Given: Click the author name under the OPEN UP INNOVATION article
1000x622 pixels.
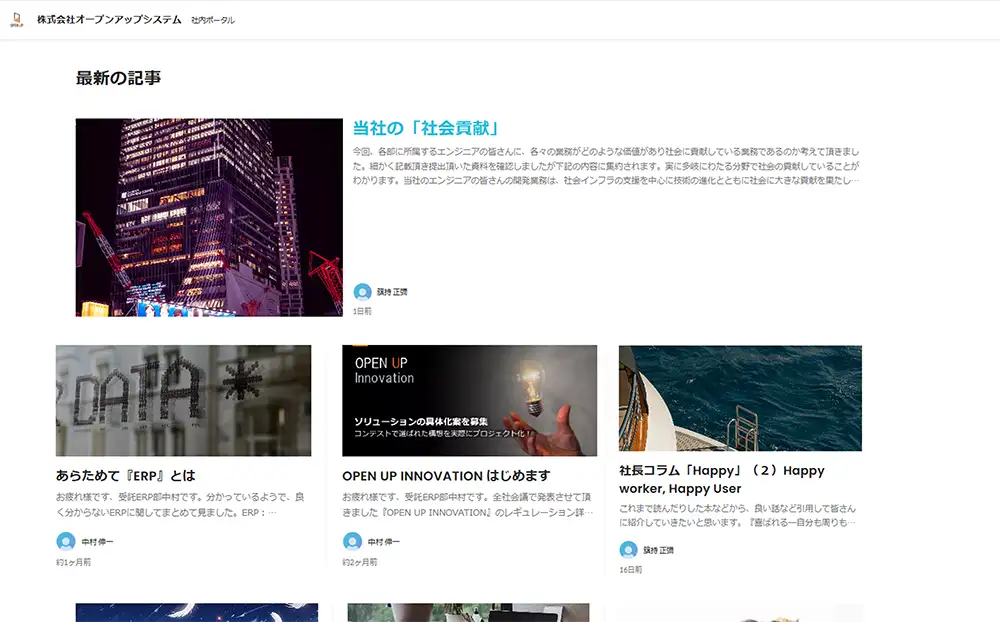Looking at the screenshot, I should [383, 542].
